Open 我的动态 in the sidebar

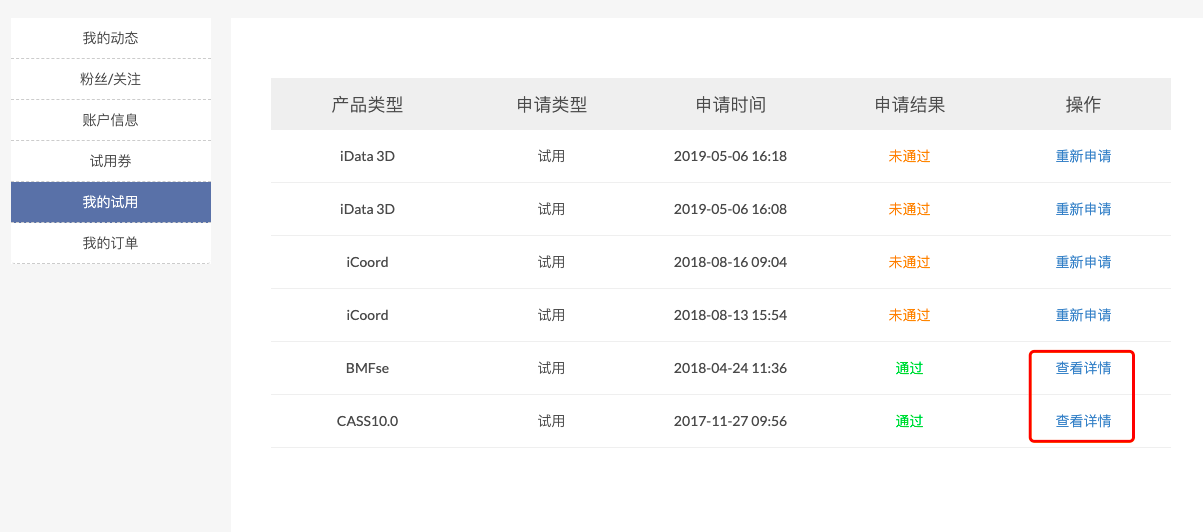point(110,38)
